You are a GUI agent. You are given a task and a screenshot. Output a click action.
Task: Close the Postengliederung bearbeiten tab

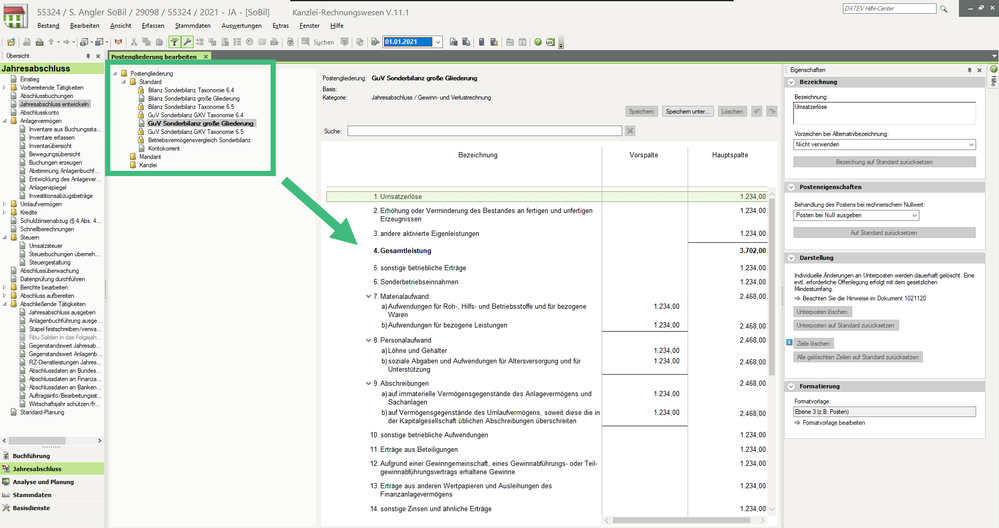206,57
